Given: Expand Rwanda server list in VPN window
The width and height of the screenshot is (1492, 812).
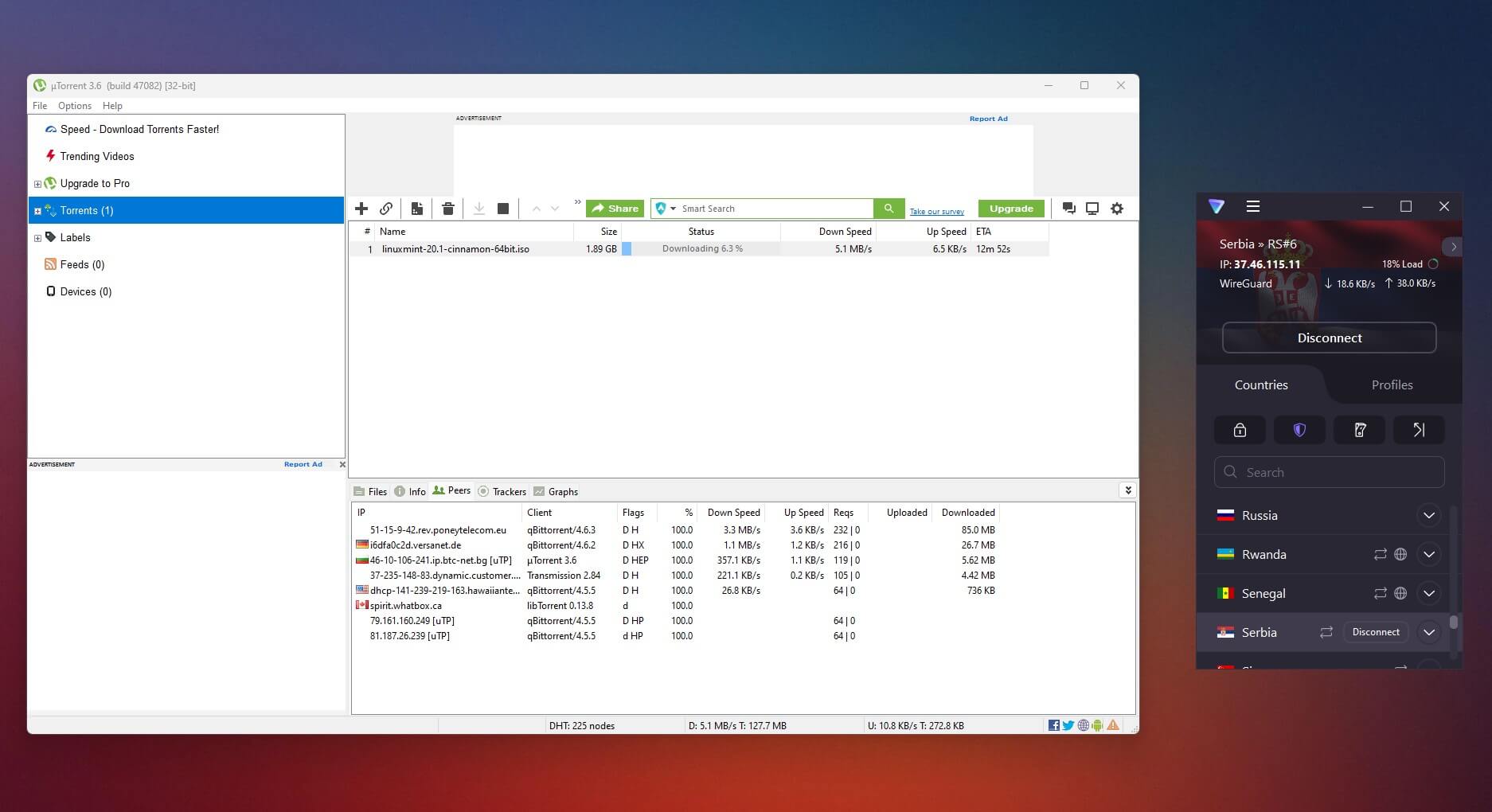Looking at the screenshot, I should tap(1429, 554).
